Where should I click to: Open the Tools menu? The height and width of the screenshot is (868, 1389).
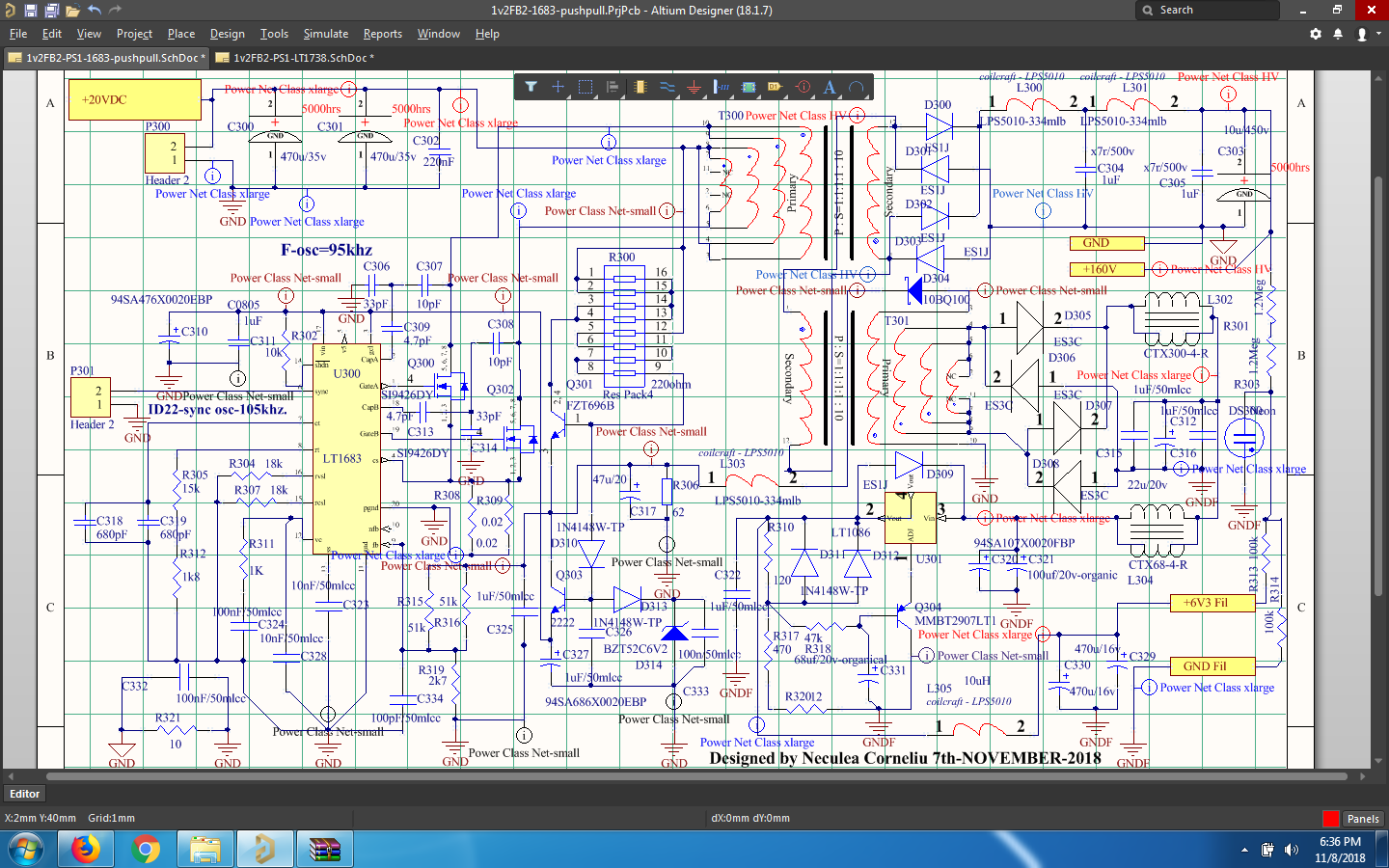[274, 34]
